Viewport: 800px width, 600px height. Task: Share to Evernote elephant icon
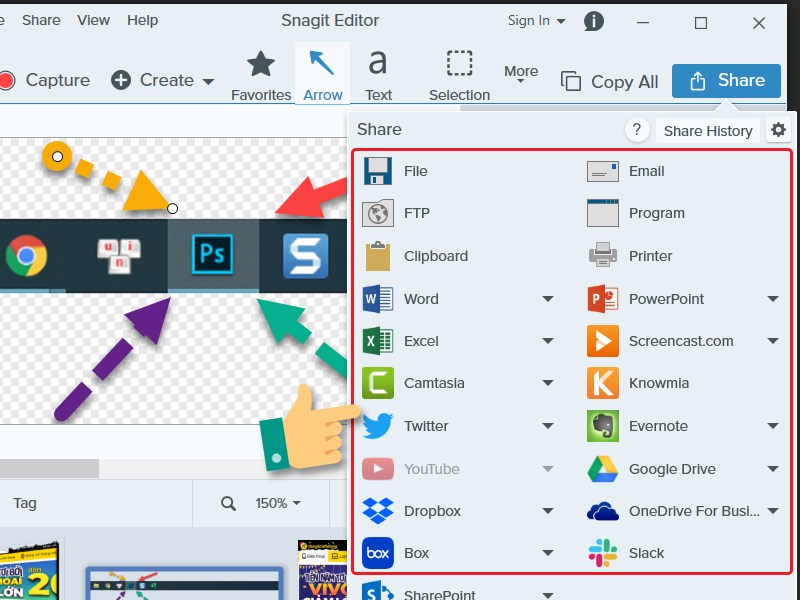coord(603,426)
